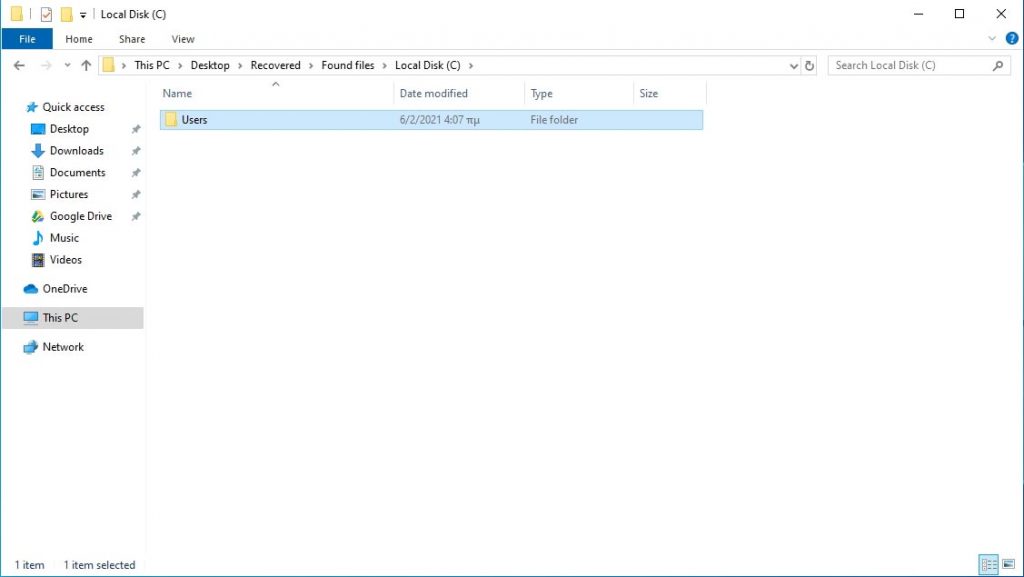Unpin Documents from Quick access
This screenshot has width=1024, height=577.
click(136, 172)
